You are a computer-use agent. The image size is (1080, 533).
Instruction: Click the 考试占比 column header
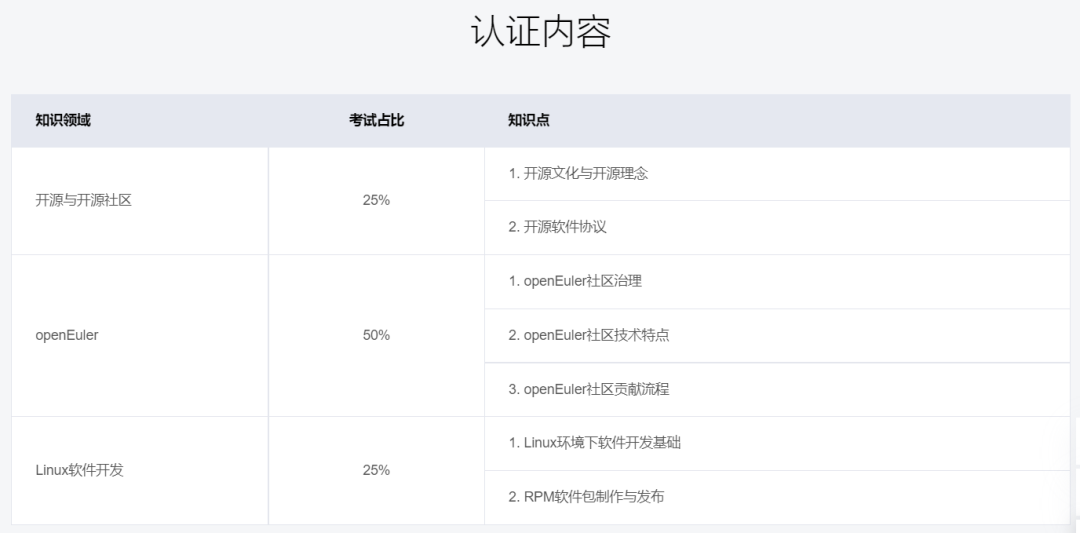click(x=376, y=120)
